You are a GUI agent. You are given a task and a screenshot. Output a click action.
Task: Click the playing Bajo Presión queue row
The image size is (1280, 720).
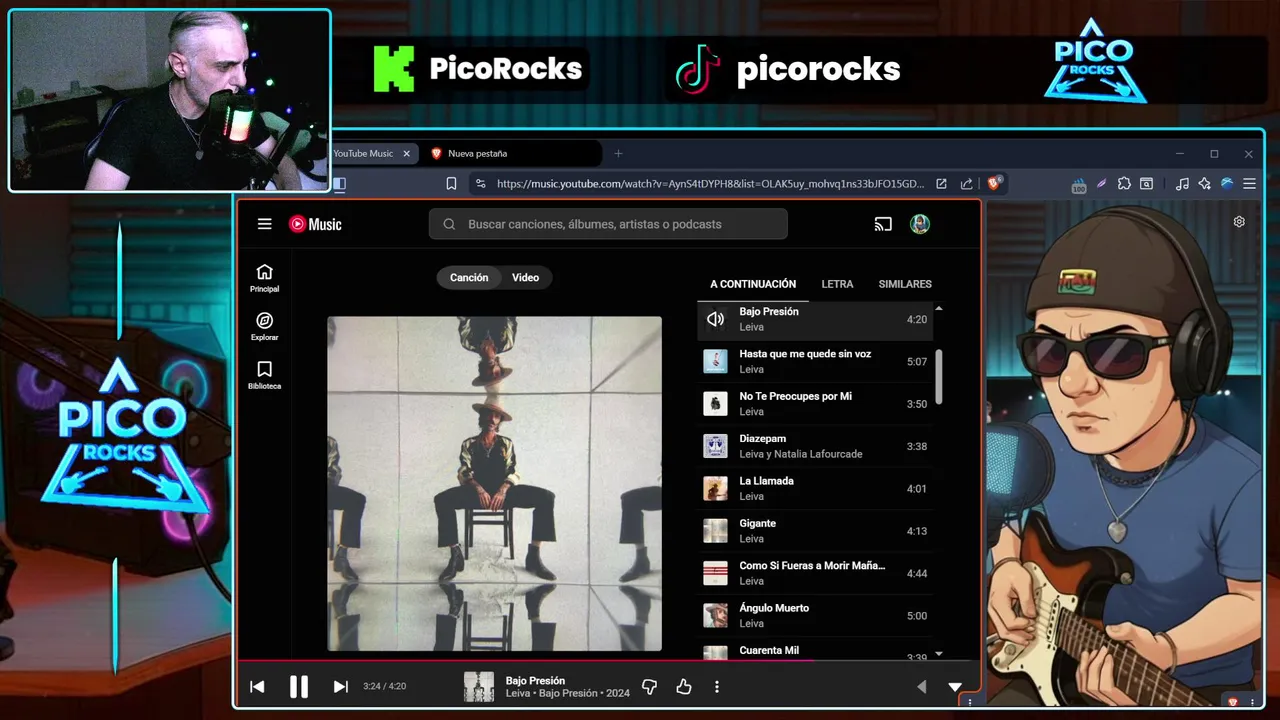click(816, 319)
